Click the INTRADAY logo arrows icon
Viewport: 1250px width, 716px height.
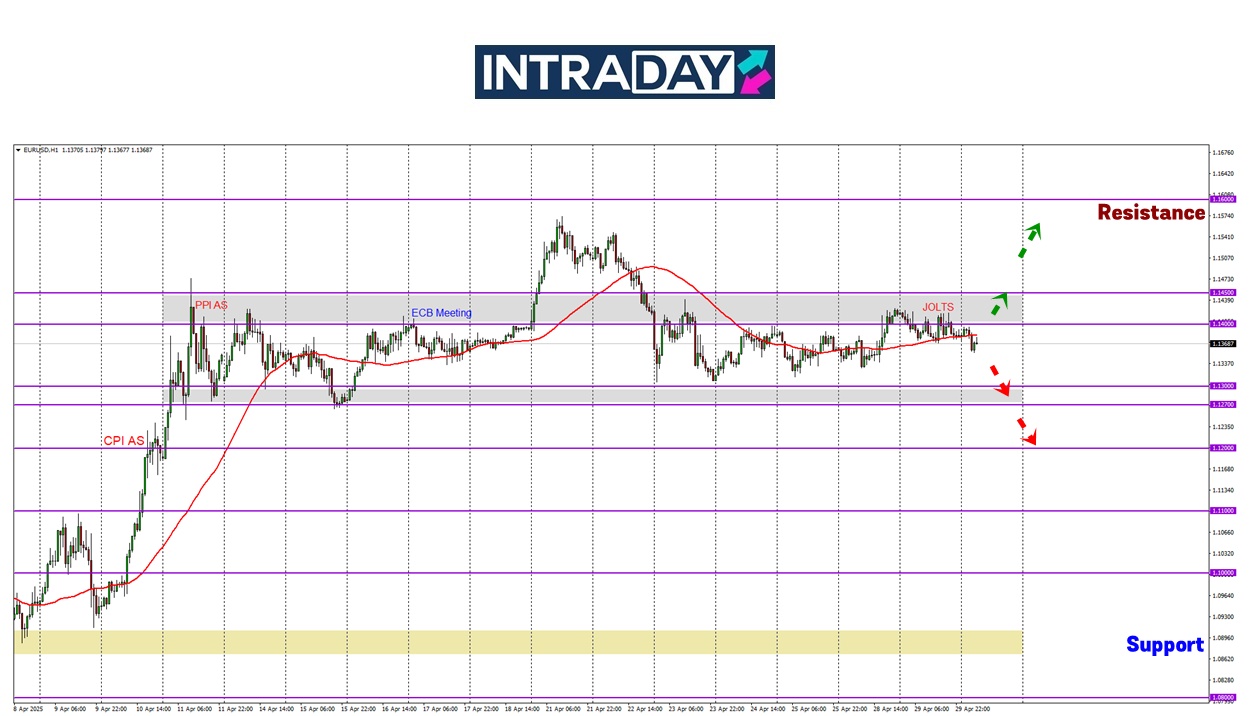click(x=755, y=72)
